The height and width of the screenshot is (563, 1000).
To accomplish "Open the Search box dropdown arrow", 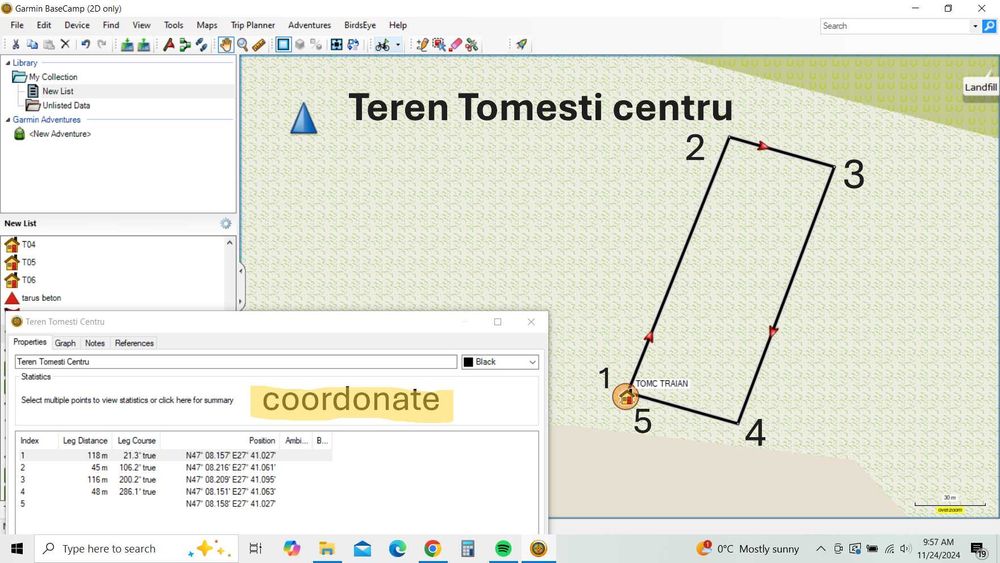I will 975,26.
